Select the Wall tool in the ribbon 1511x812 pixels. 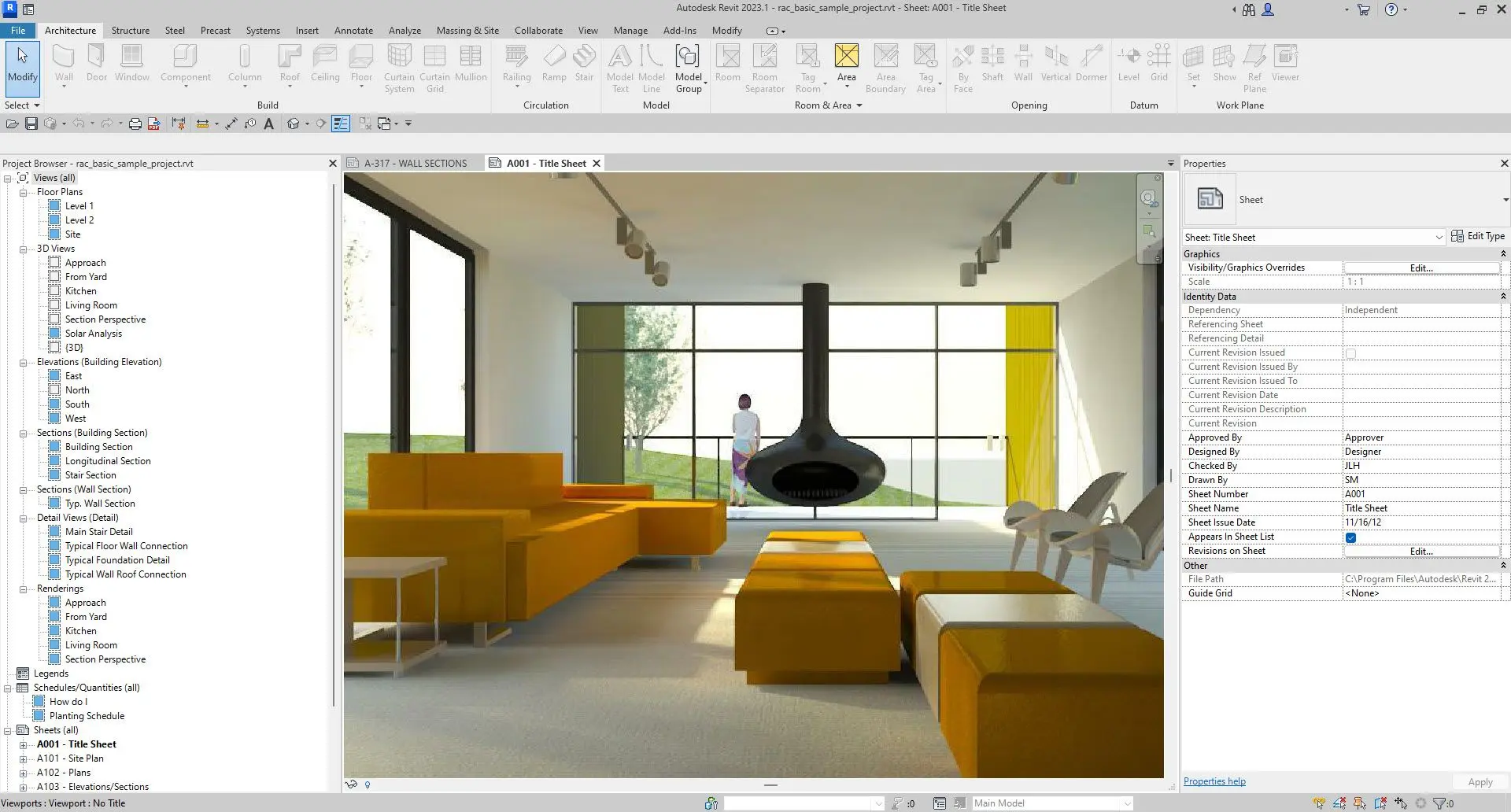(64, 64)
